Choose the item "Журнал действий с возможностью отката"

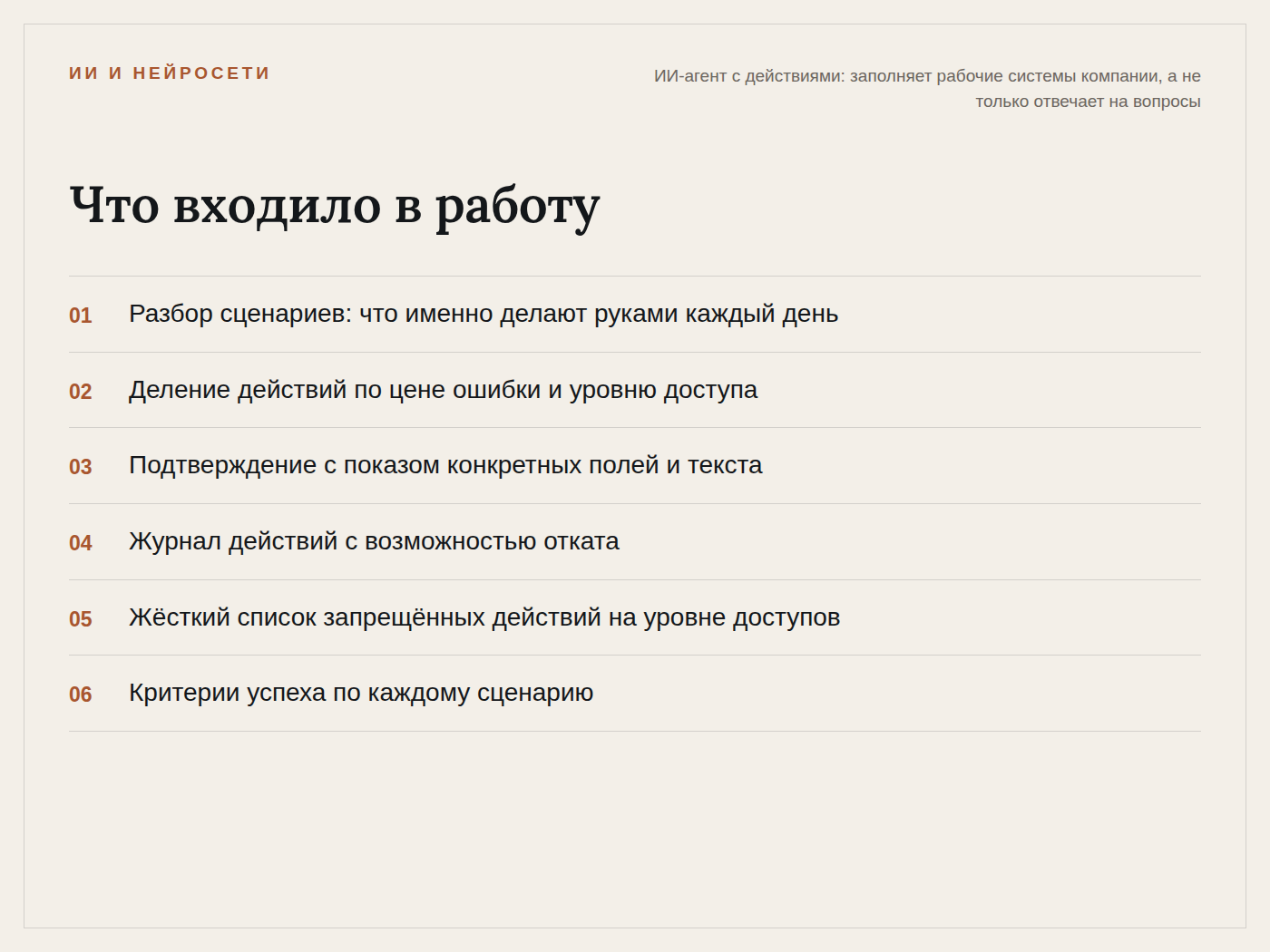coord(374,541)
